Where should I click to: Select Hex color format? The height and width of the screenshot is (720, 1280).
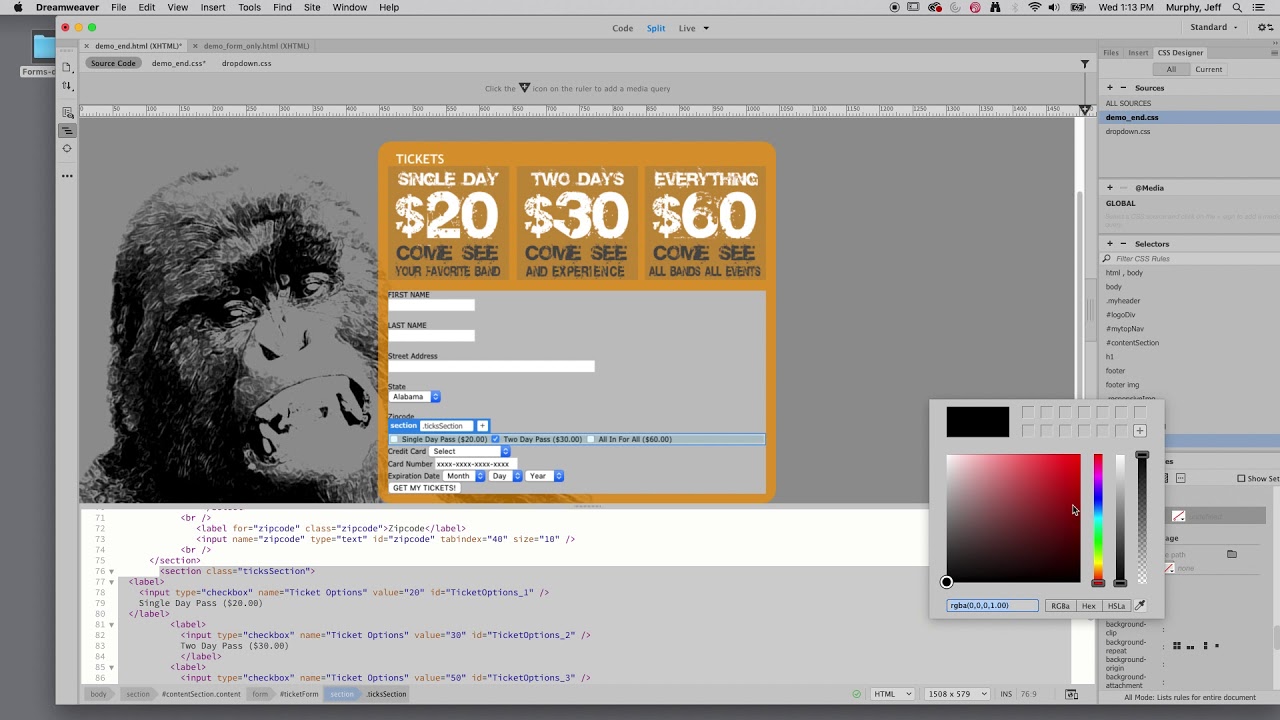(1089, 606)
